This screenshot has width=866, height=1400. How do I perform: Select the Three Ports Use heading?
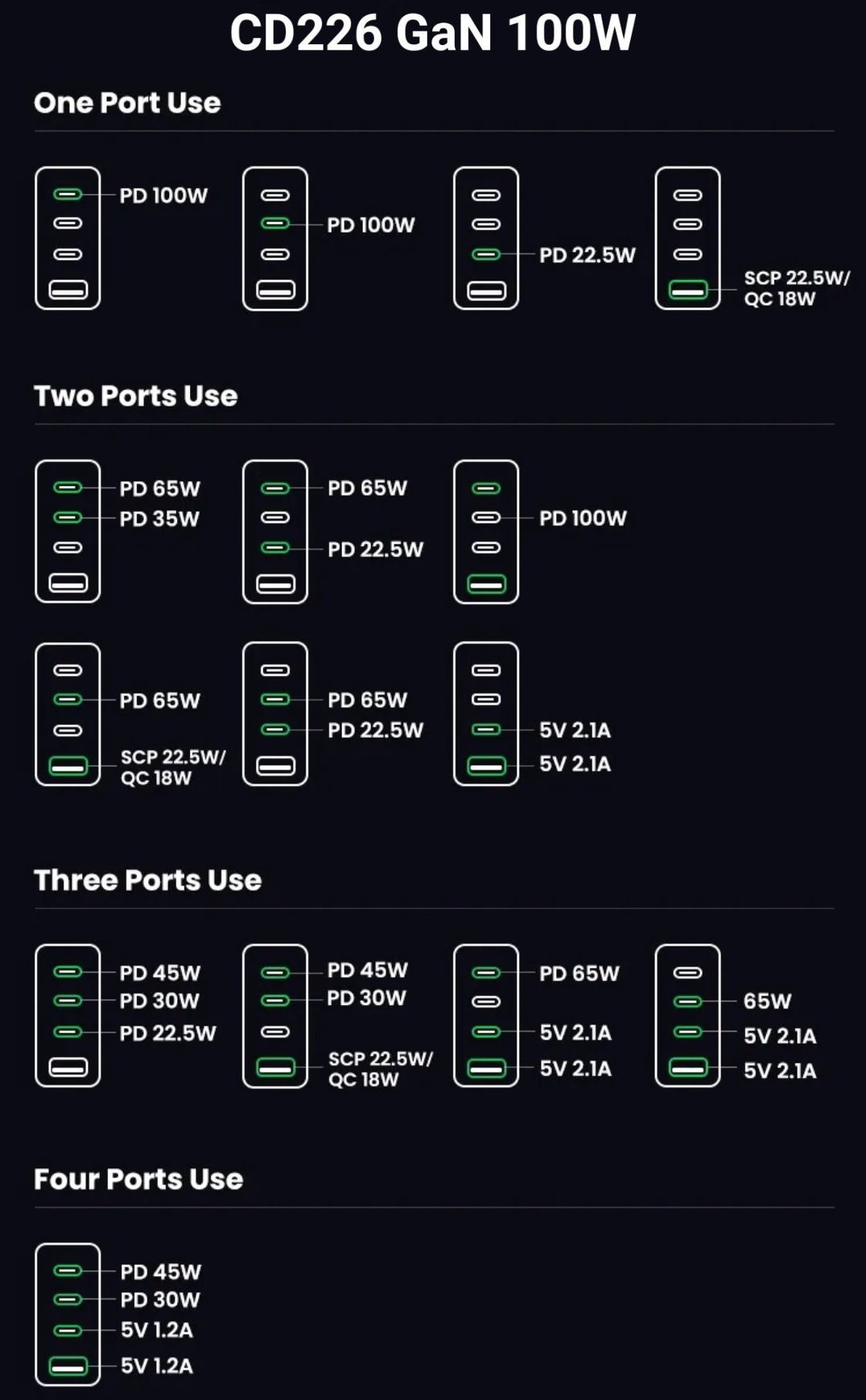click(148, 880)
